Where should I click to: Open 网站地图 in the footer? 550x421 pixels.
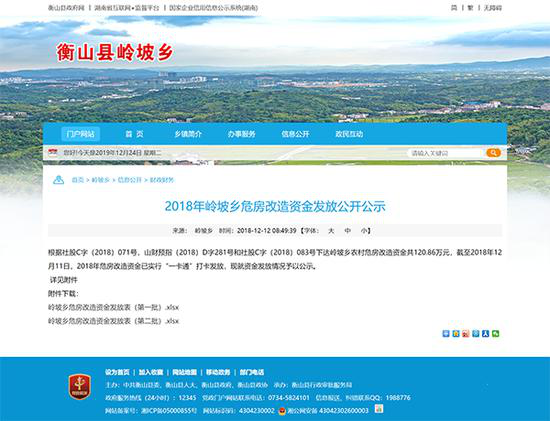click(185, 372)
